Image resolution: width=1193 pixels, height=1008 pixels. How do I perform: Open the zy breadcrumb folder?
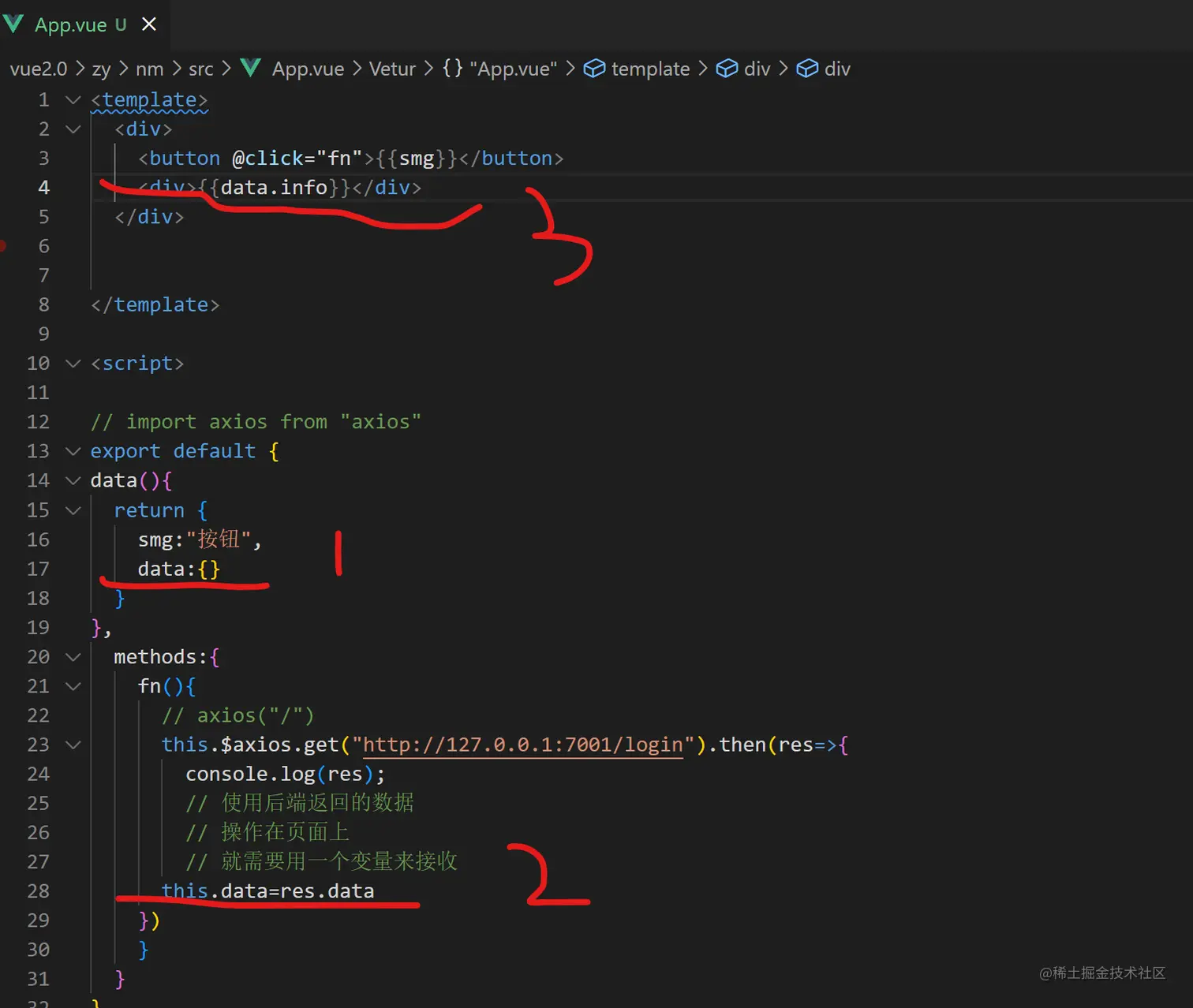101,69
